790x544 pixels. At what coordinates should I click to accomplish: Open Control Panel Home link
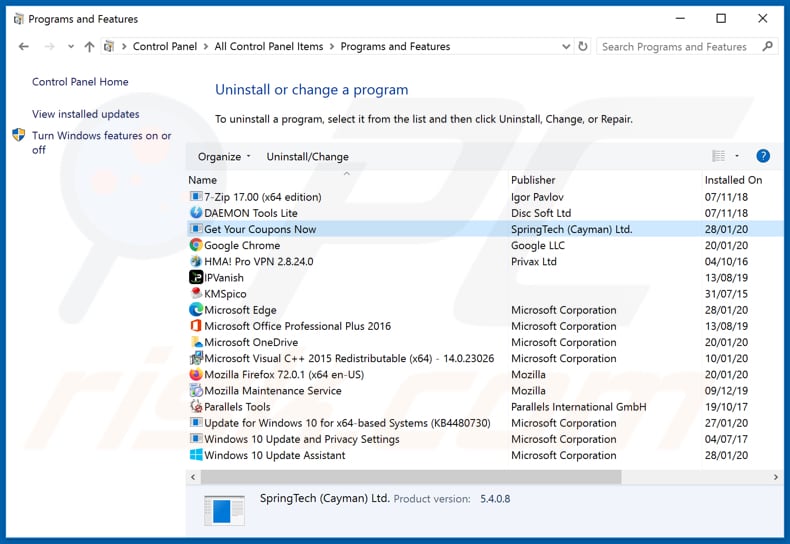[80, 82]
